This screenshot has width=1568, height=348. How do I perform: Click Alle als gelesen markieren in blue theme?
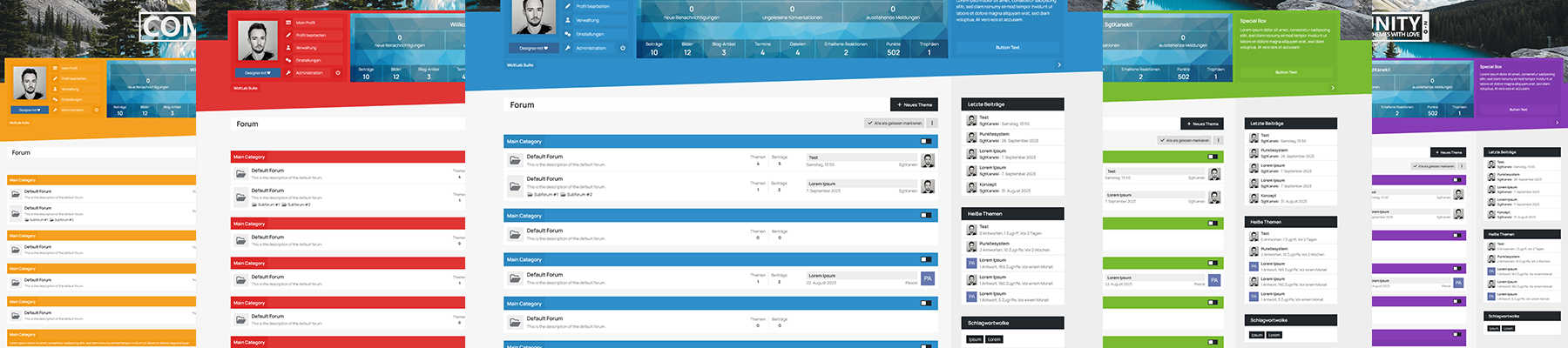coord(895,123)
